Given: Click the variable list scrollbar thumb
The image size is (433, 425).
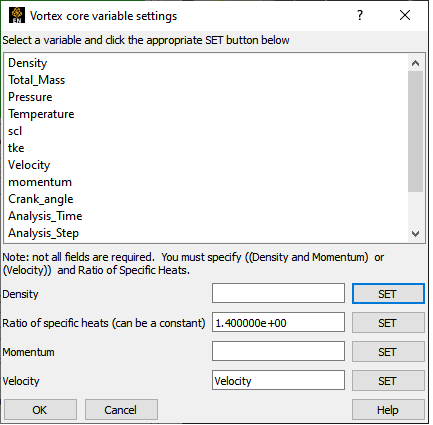Looking at the screenshot, I should [x=415, y=131].
